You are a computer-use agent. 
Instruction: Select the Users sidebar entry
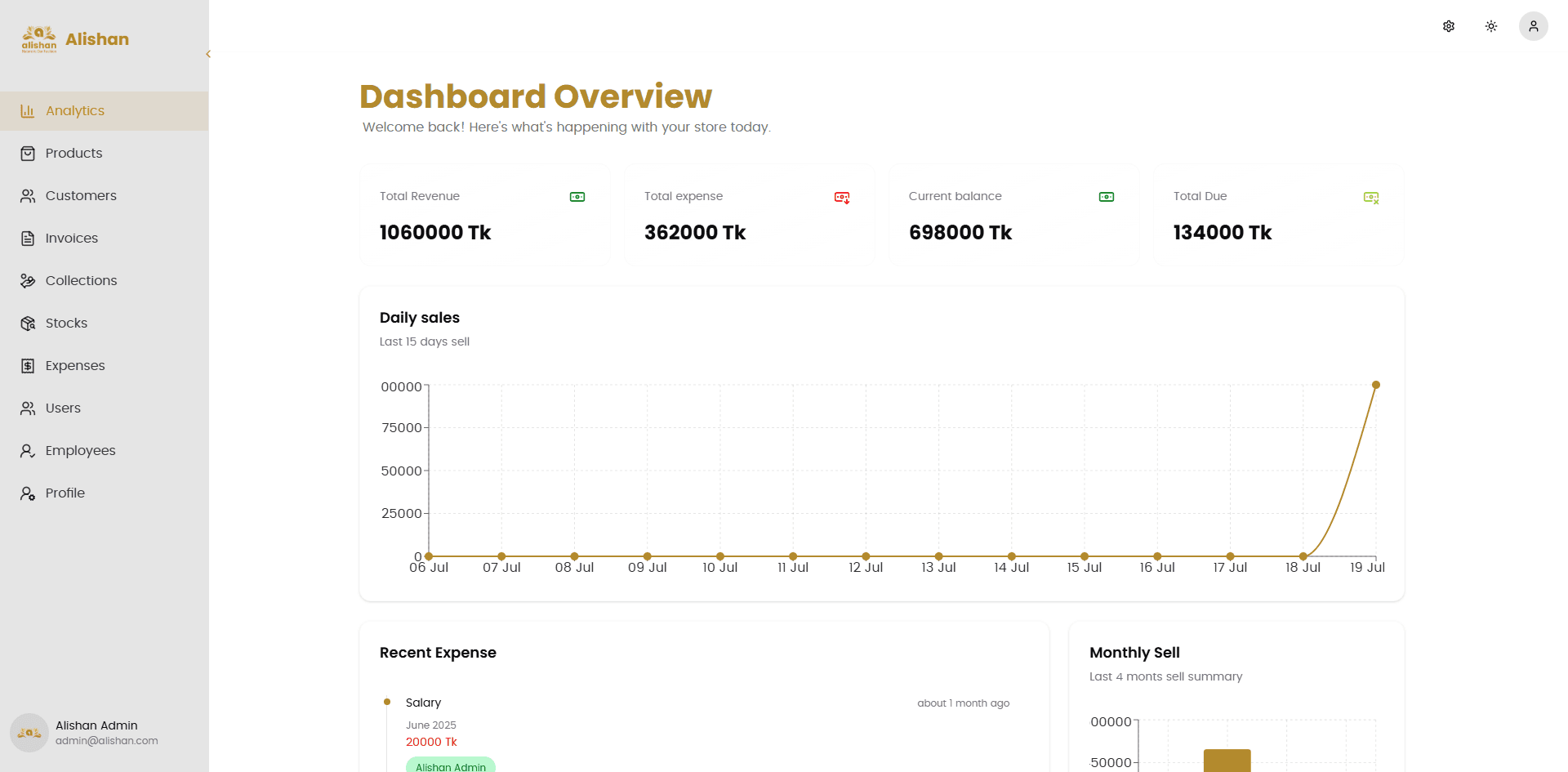[105, 408]
